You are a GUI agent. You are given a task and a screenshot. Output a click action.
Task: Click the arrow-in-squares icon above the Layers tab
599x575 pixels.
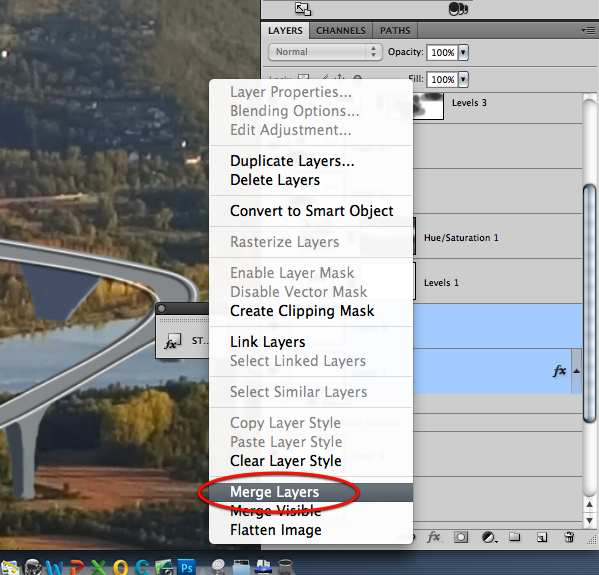[x=303, y=9]
